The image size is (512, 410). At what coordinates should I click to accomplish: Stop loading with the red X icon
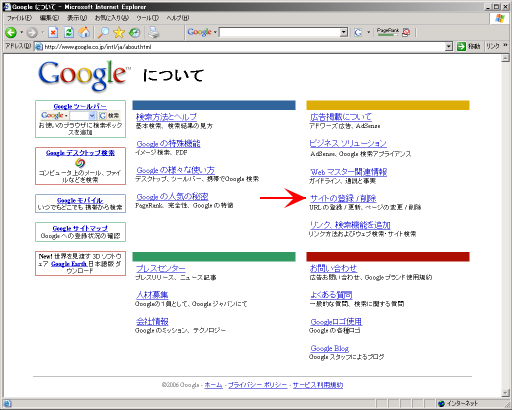tap(53, 32)
